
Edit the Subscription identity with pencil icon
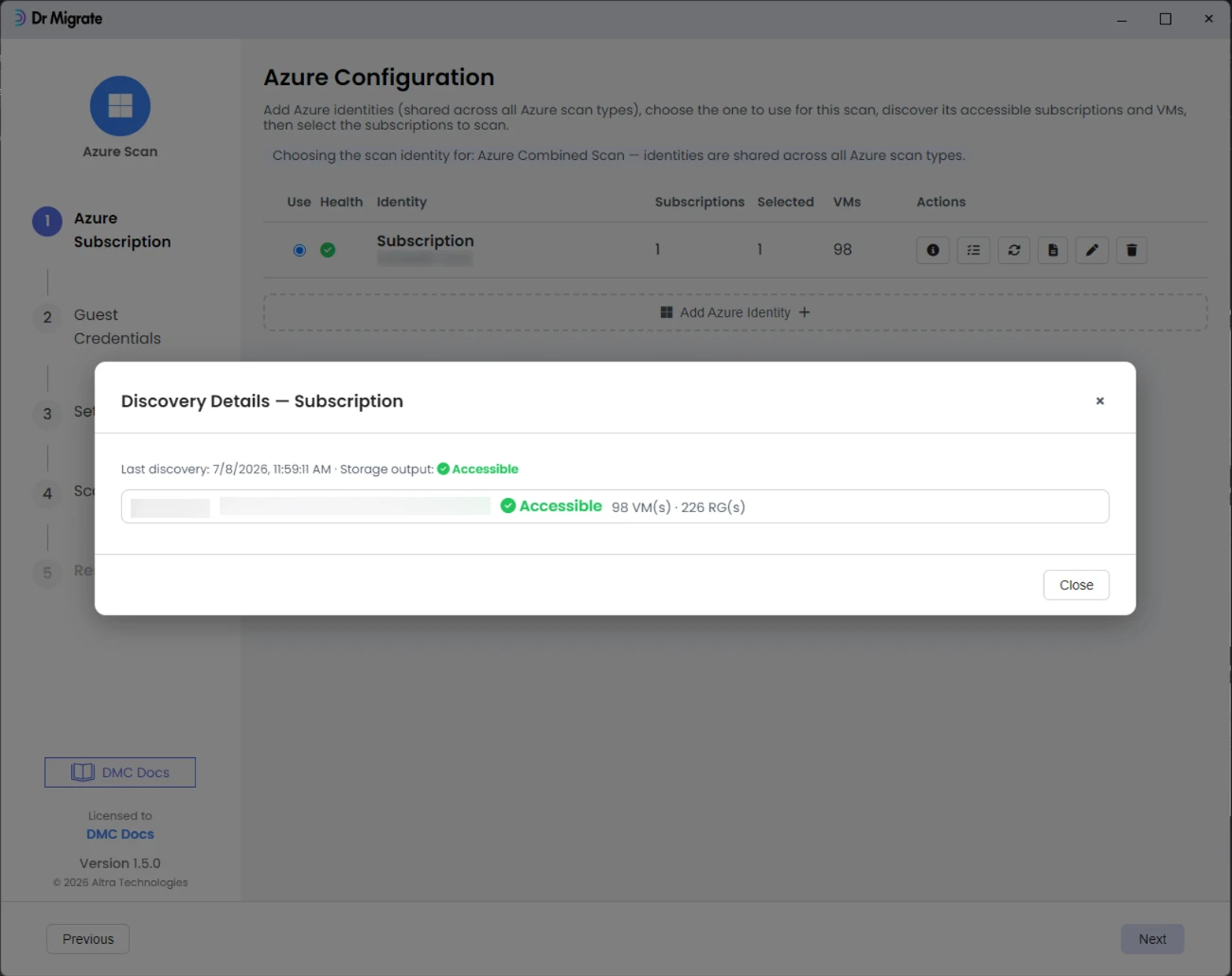tap(1092, 250)
